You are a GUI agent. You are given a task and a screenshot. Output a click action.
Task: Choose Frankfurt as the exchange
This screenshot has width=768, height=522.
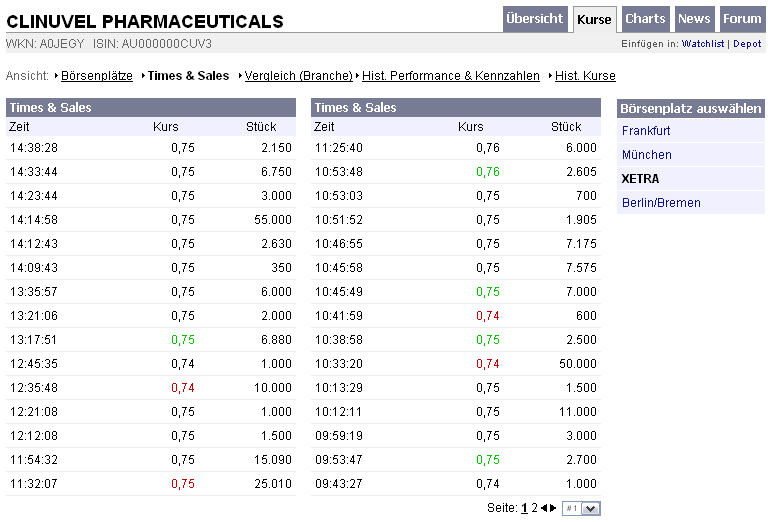(646, 131)
